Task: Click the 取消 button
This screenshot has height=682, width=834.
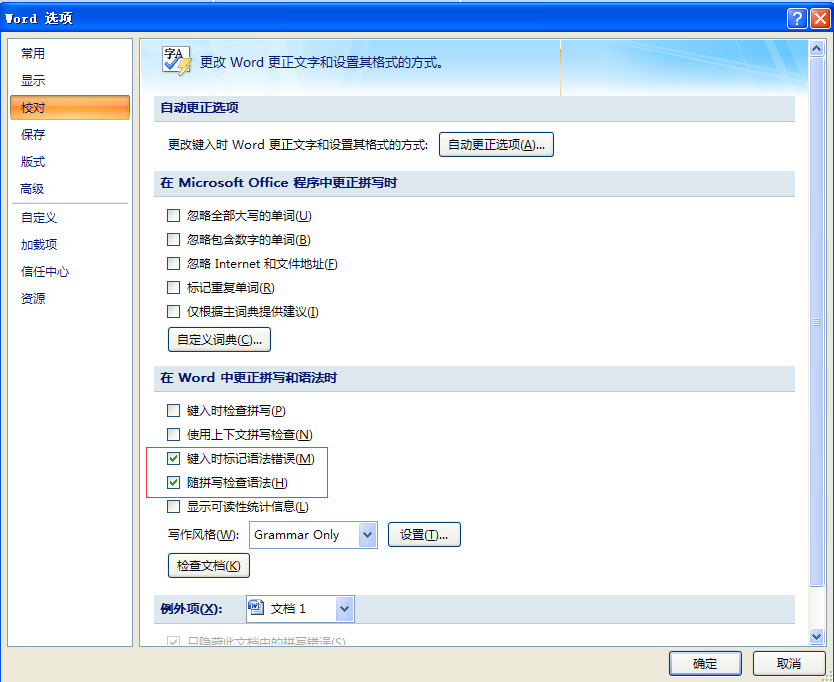Action: coord(789,663)
